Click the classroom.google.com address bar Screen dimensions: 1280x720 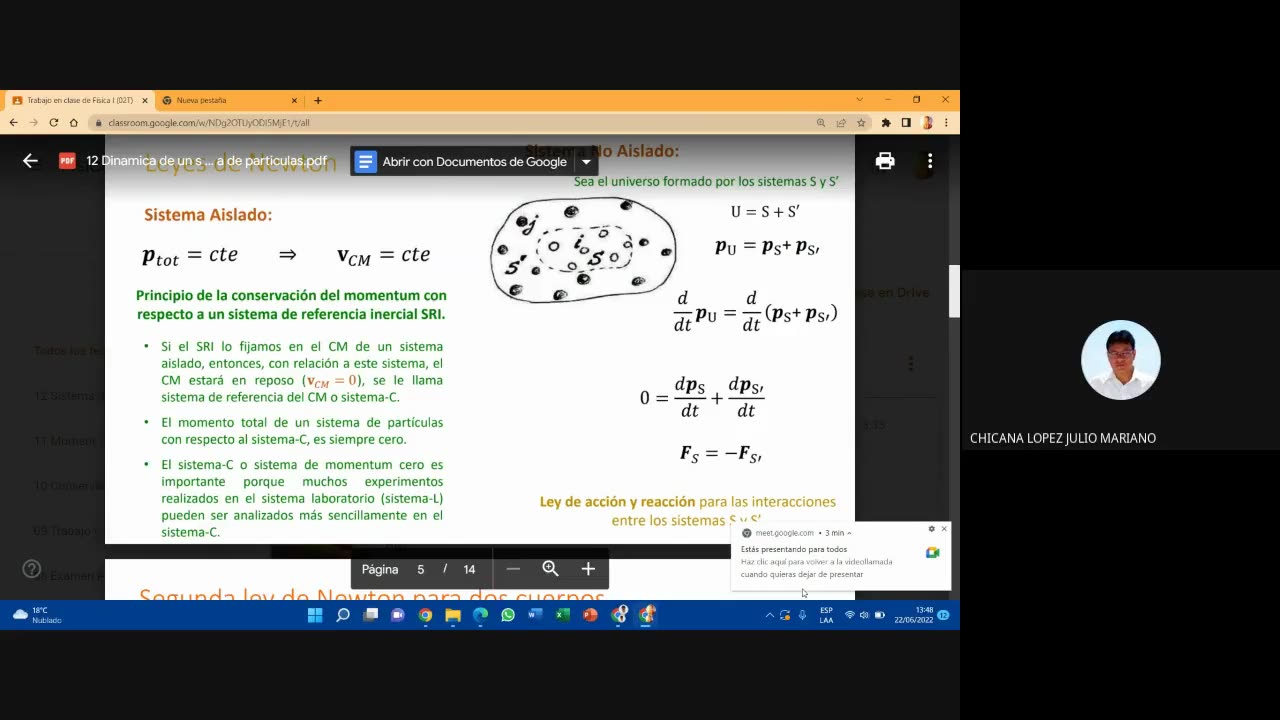click(x=450, y=123)
